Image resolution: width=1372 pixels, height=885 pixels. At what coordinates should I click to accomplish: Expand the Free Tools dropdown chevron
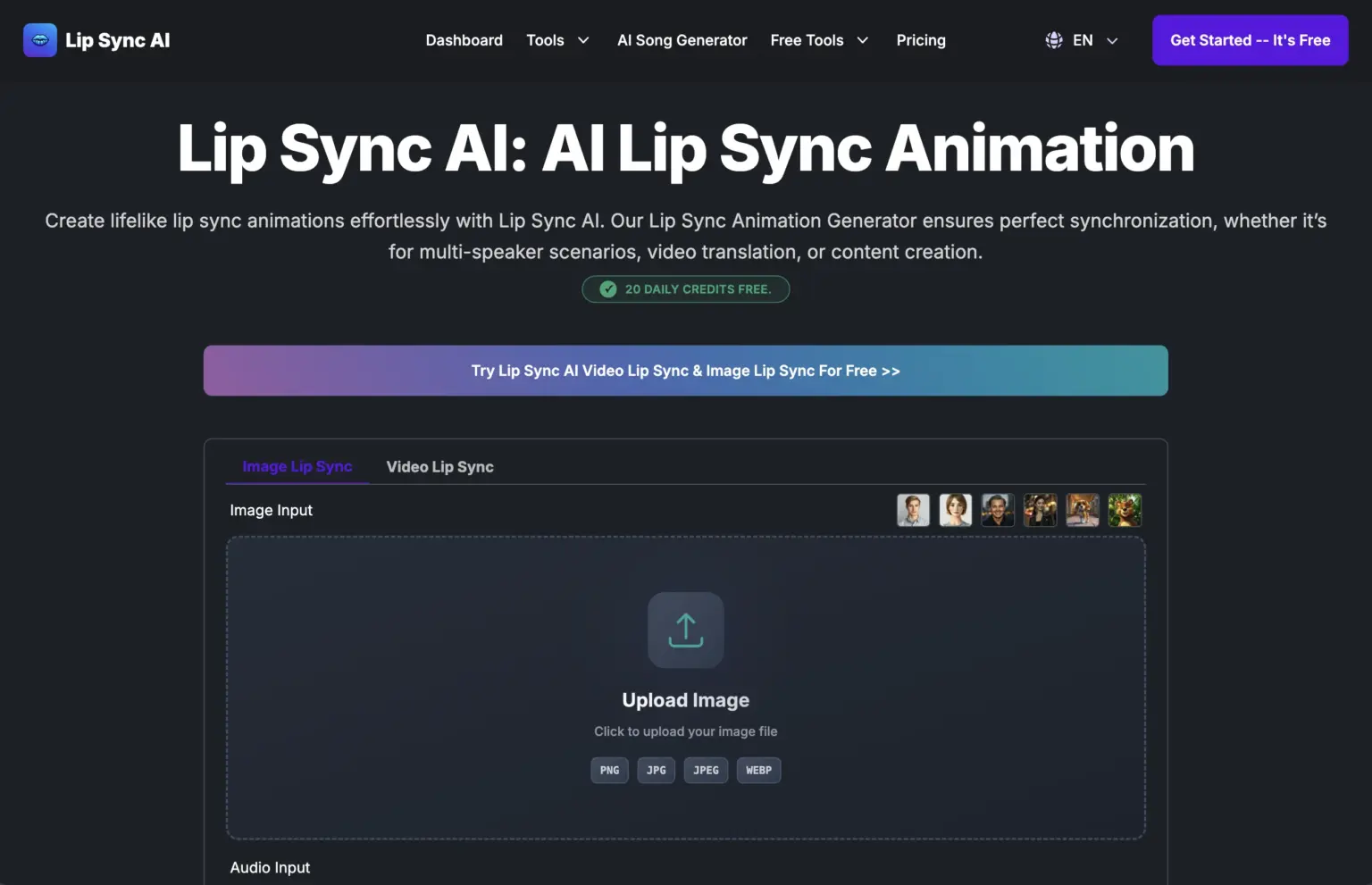[863, 40]
